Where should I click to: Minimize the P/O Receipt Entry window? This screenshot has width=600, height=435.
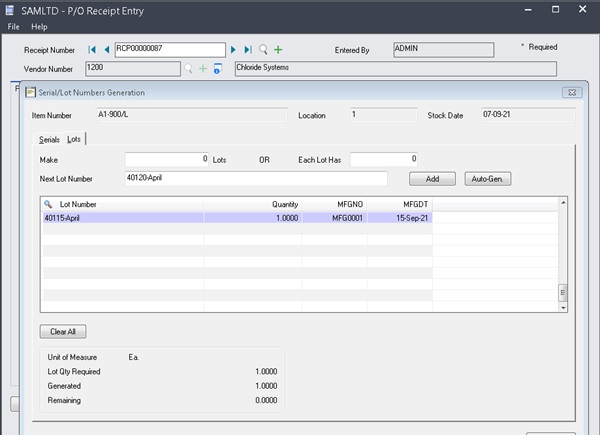[528, 10]
